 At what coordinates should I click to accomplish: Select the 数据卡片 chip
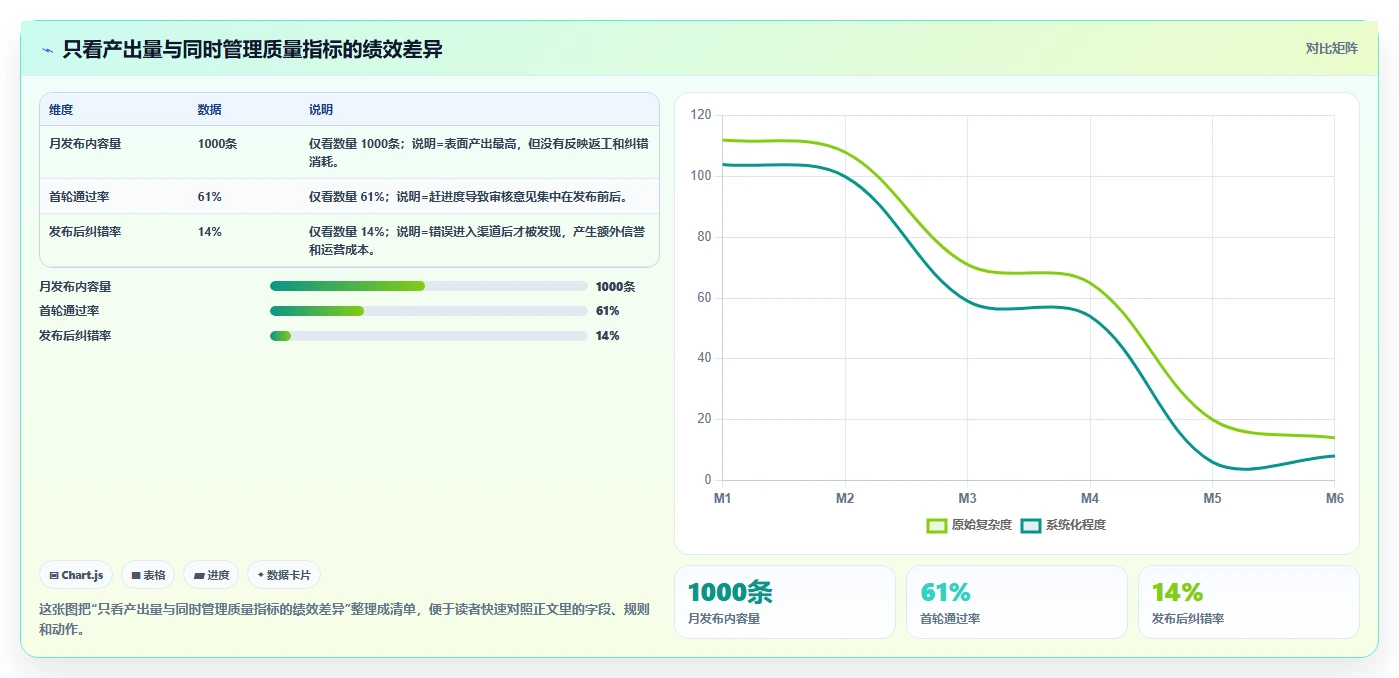tap(284, 575)
